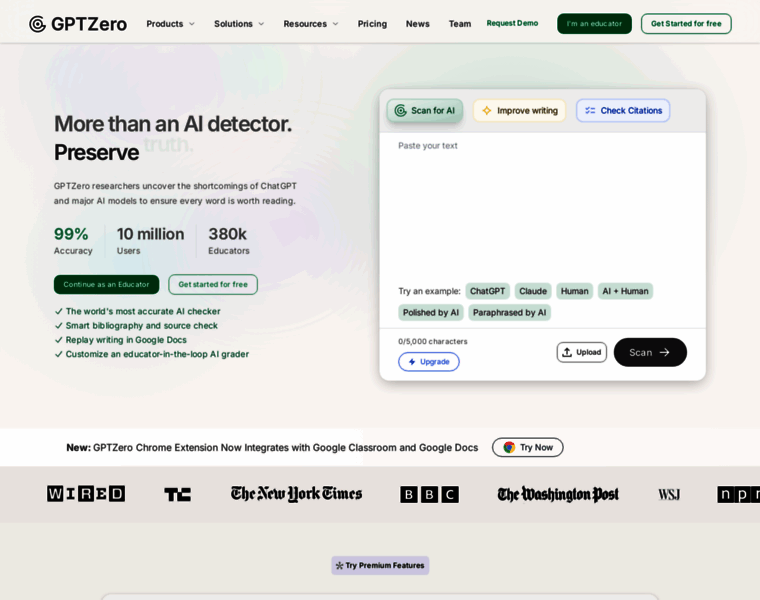Click the Chrome Extension announcement text
This screenshot has height=600, width=760.
(272, 447)
